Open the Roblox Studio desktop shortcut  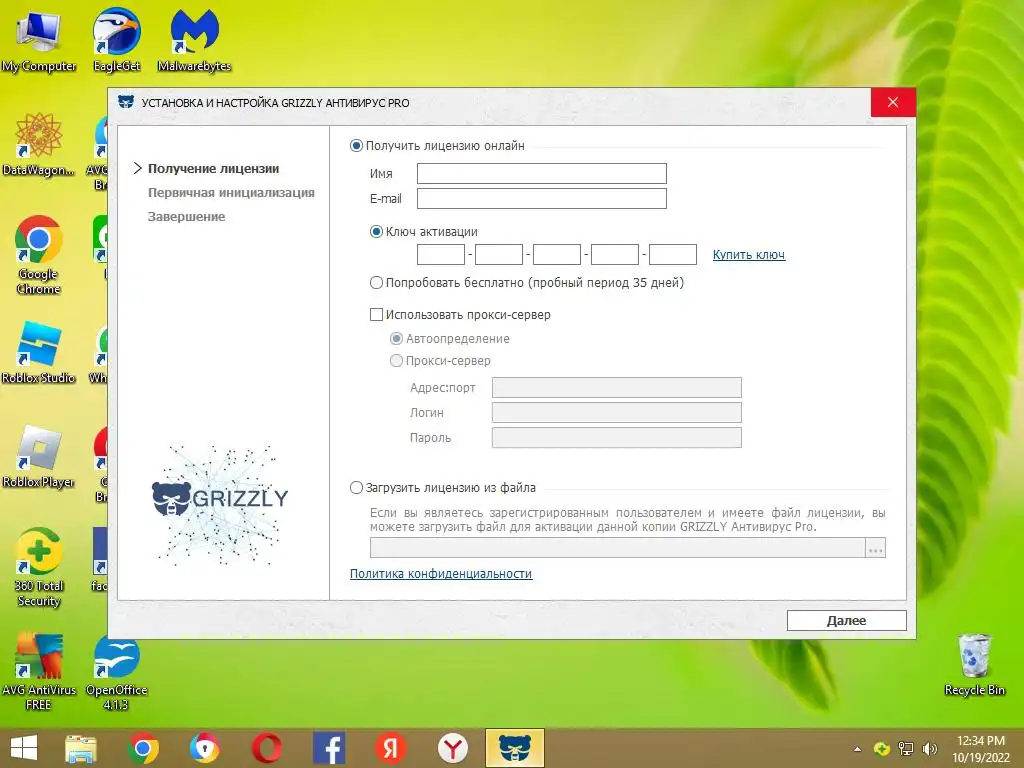(x=39, y=353)
